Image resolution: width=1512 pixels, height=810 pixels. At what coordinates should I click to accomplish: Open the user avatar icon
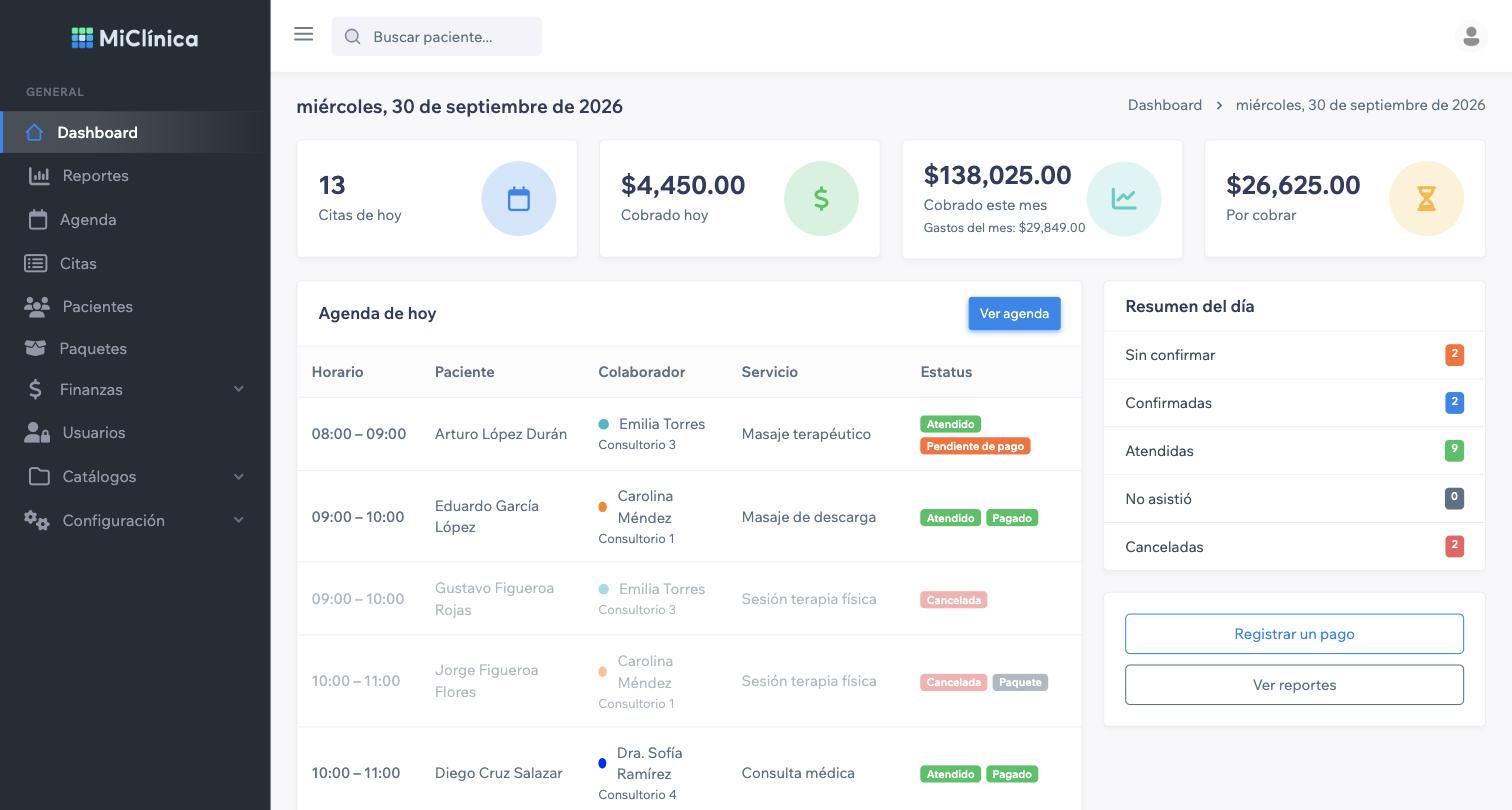[1470, 36]
